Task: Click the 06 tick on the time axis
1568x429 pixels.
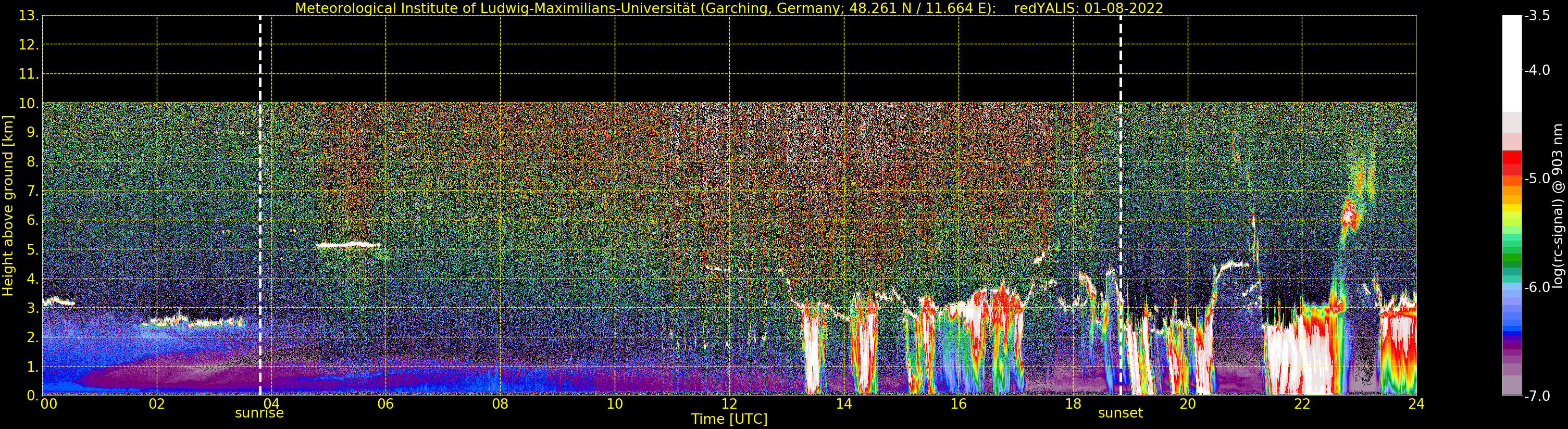Action: click(385, 404)
